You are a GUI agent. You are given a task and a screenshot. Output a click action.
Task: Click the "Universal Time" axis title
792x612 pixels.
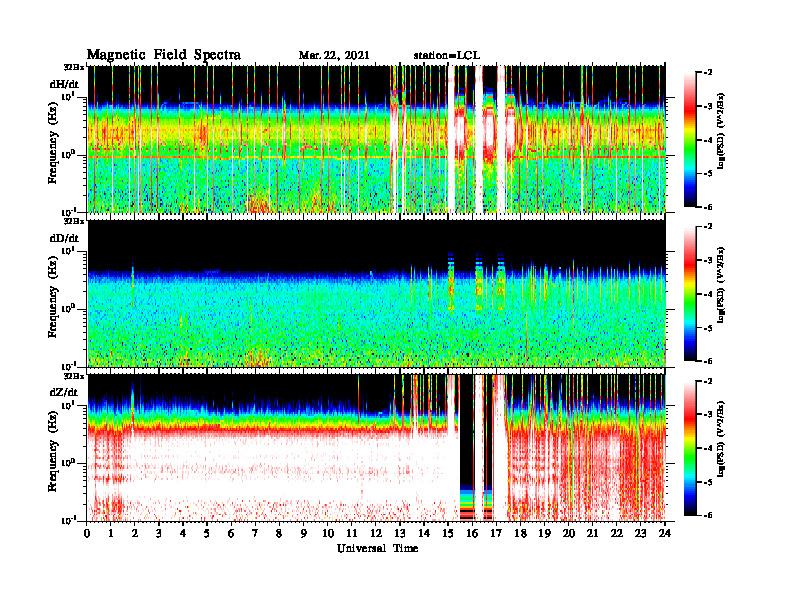377,548
